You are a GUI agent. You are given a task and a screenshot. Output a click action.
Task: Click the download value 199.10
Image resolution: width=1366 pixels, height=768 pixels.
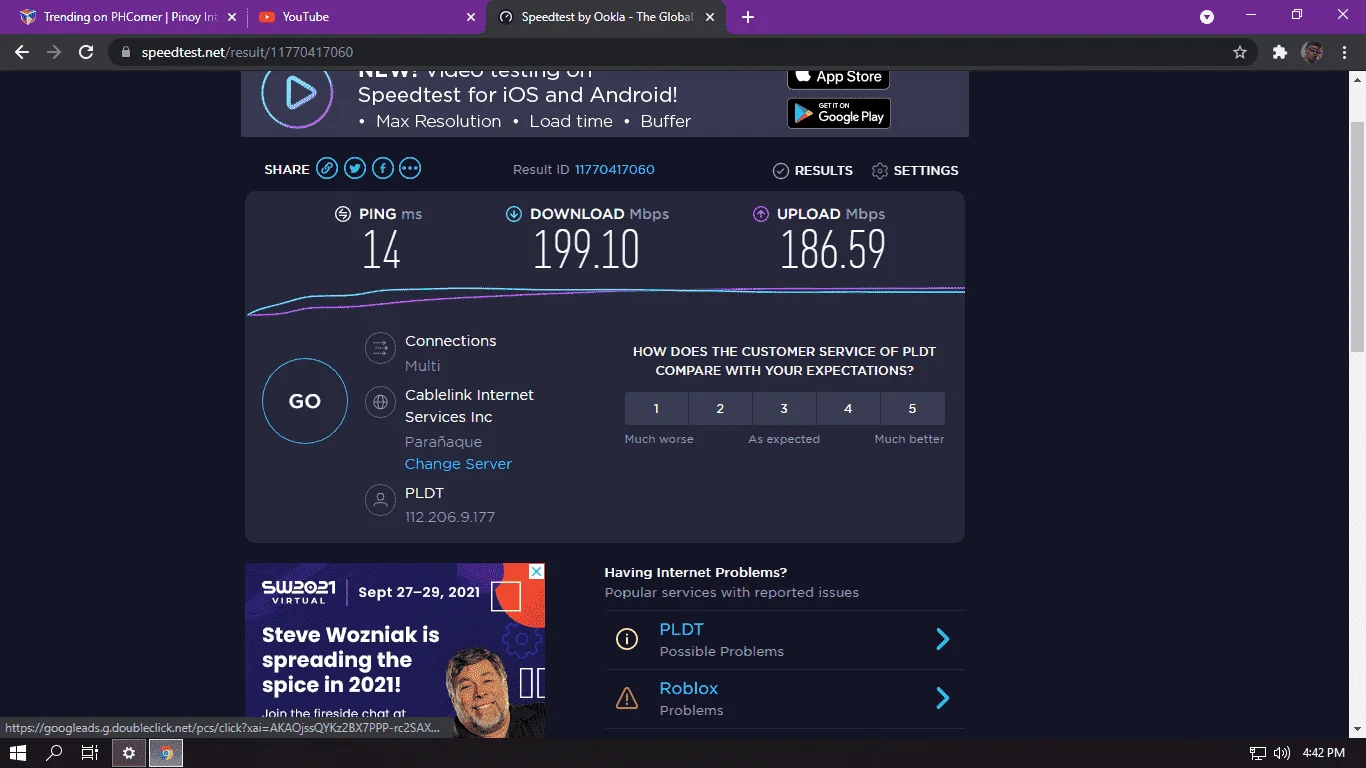click(x=586, y=249)
